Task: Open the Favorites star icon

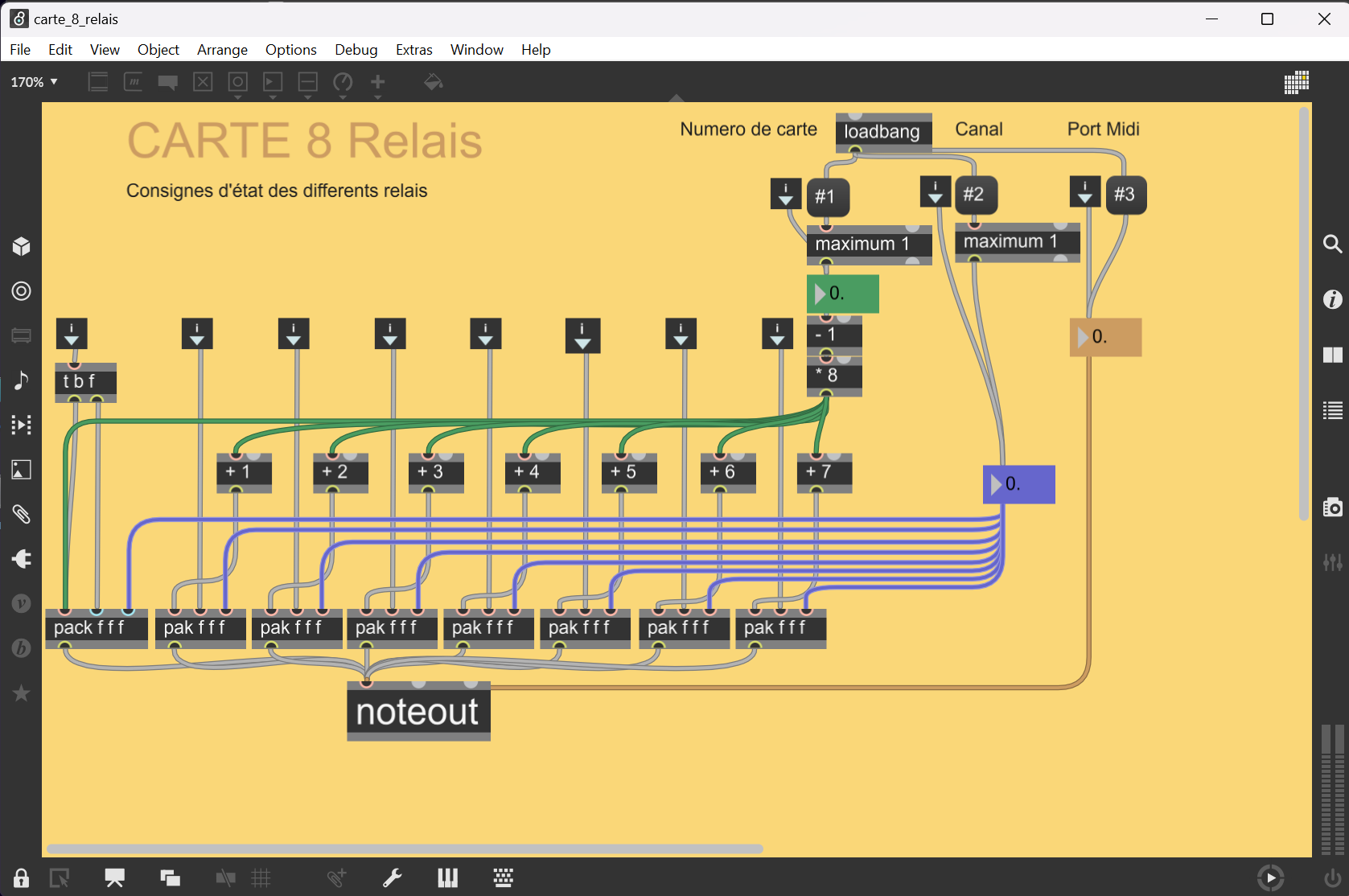Action: (x=22, y=693)
